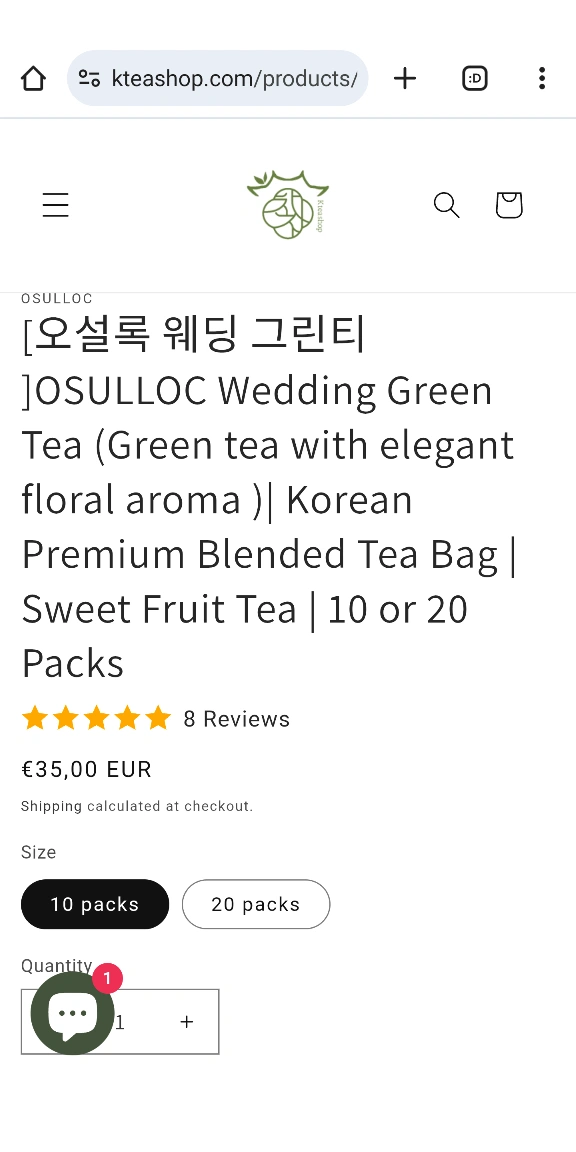Click the chat notification badge
The image size is (576, 1152).
point(107,979)
